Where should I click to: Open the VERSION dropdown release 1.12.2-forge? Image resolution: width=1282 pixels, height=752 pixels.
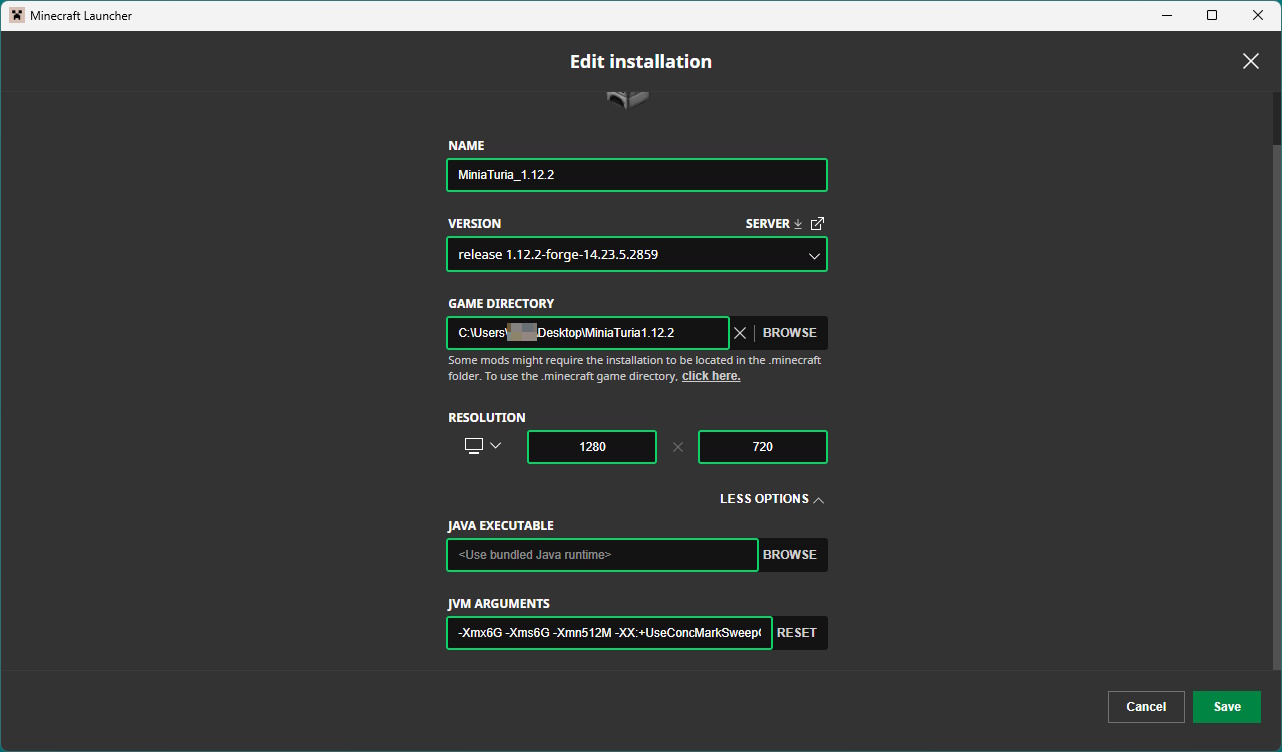(x=637, y=254)
